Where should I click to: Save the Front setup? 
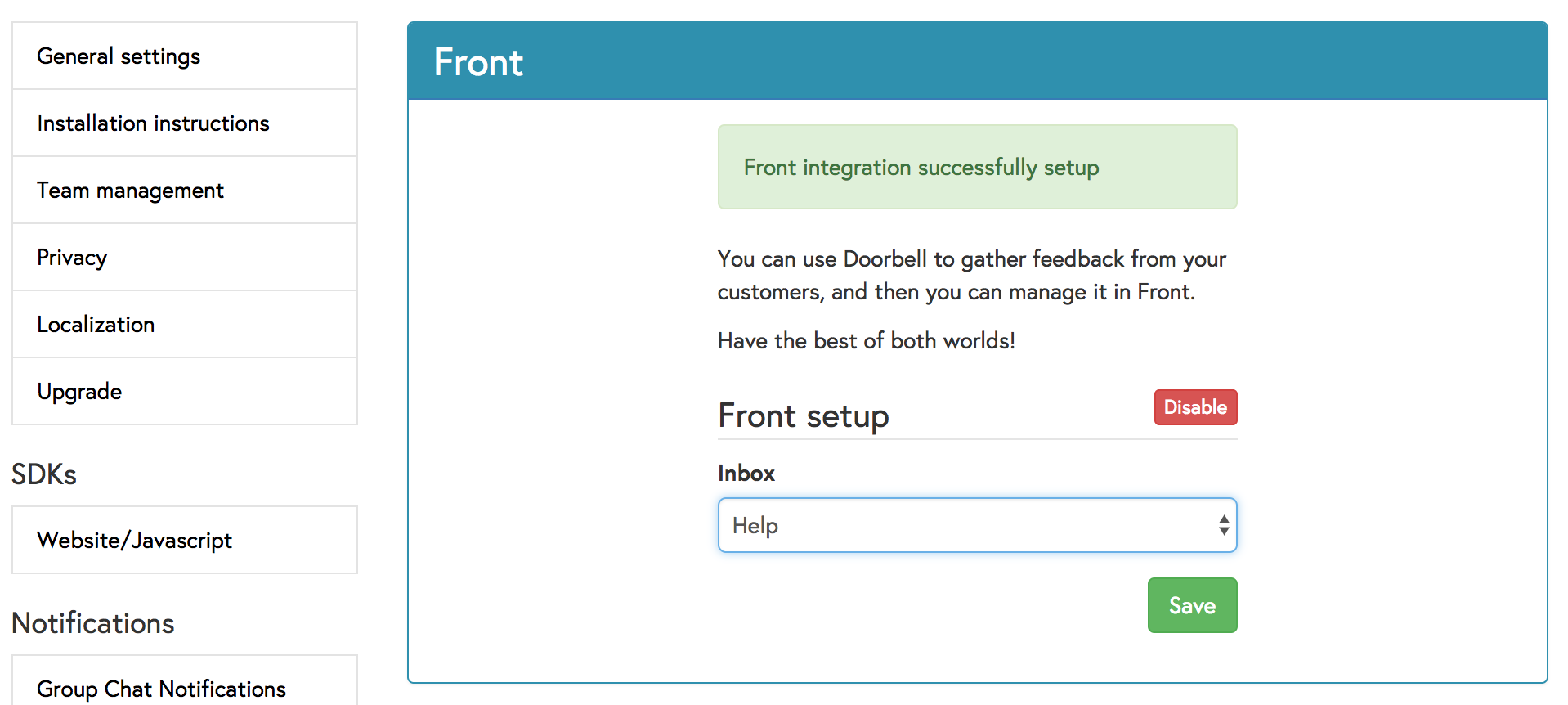[x=1192, y=605]
